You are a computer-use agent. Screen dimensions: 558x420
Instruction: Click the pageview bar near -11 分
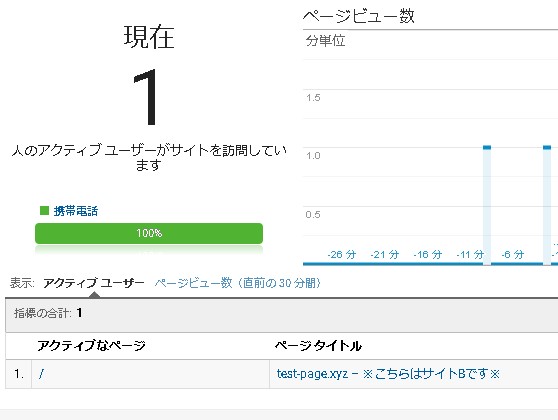(x=487, y=205)
